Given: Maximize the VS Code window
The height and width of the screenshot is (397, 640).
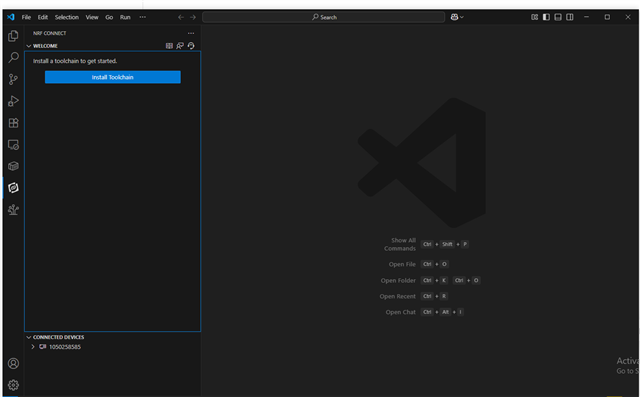Looking at the screenshot, I should [607, 17].
